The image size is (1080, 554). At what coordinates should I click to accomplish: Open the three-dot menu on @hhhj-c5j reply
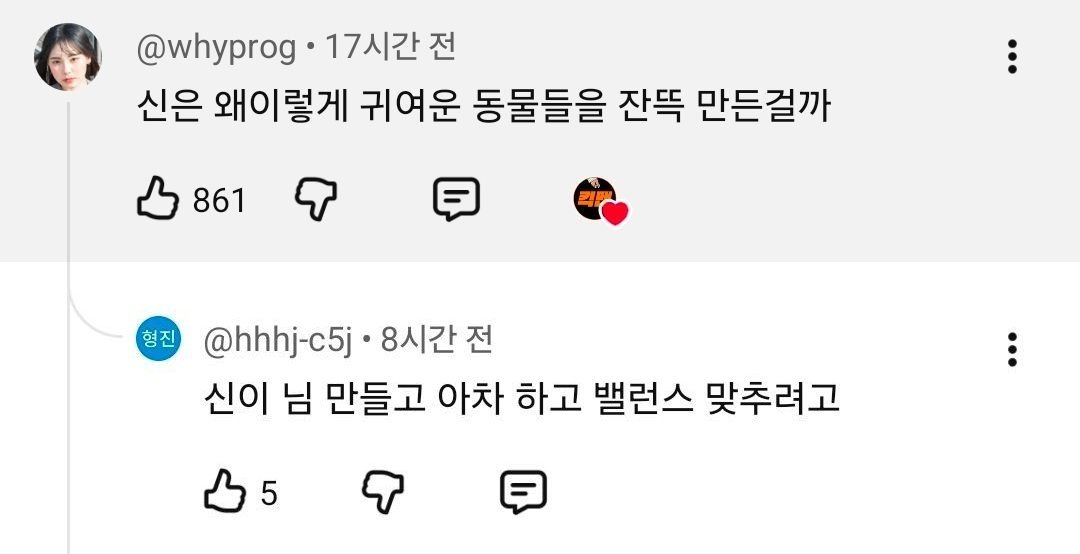[1012, 349]
